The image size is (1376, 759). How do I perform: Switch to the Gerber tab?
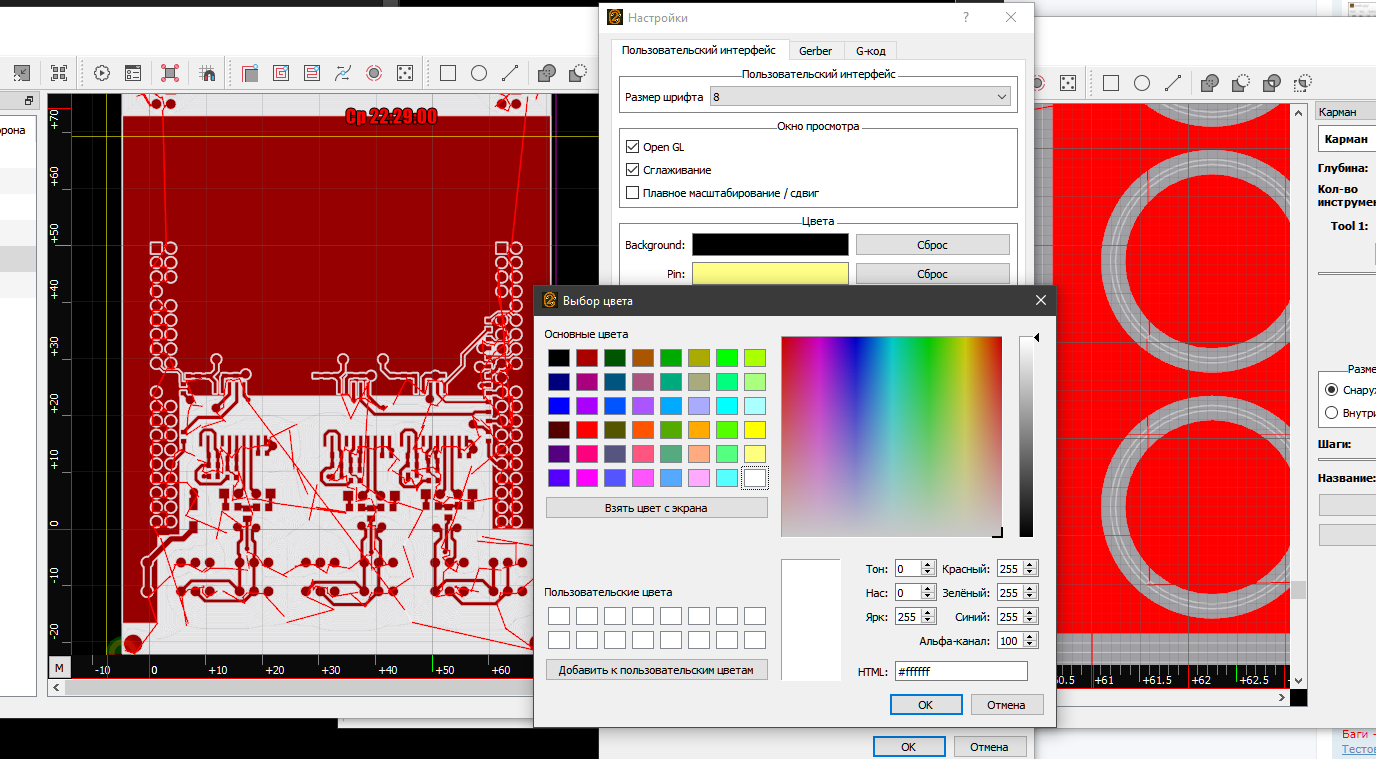point(815,51)
